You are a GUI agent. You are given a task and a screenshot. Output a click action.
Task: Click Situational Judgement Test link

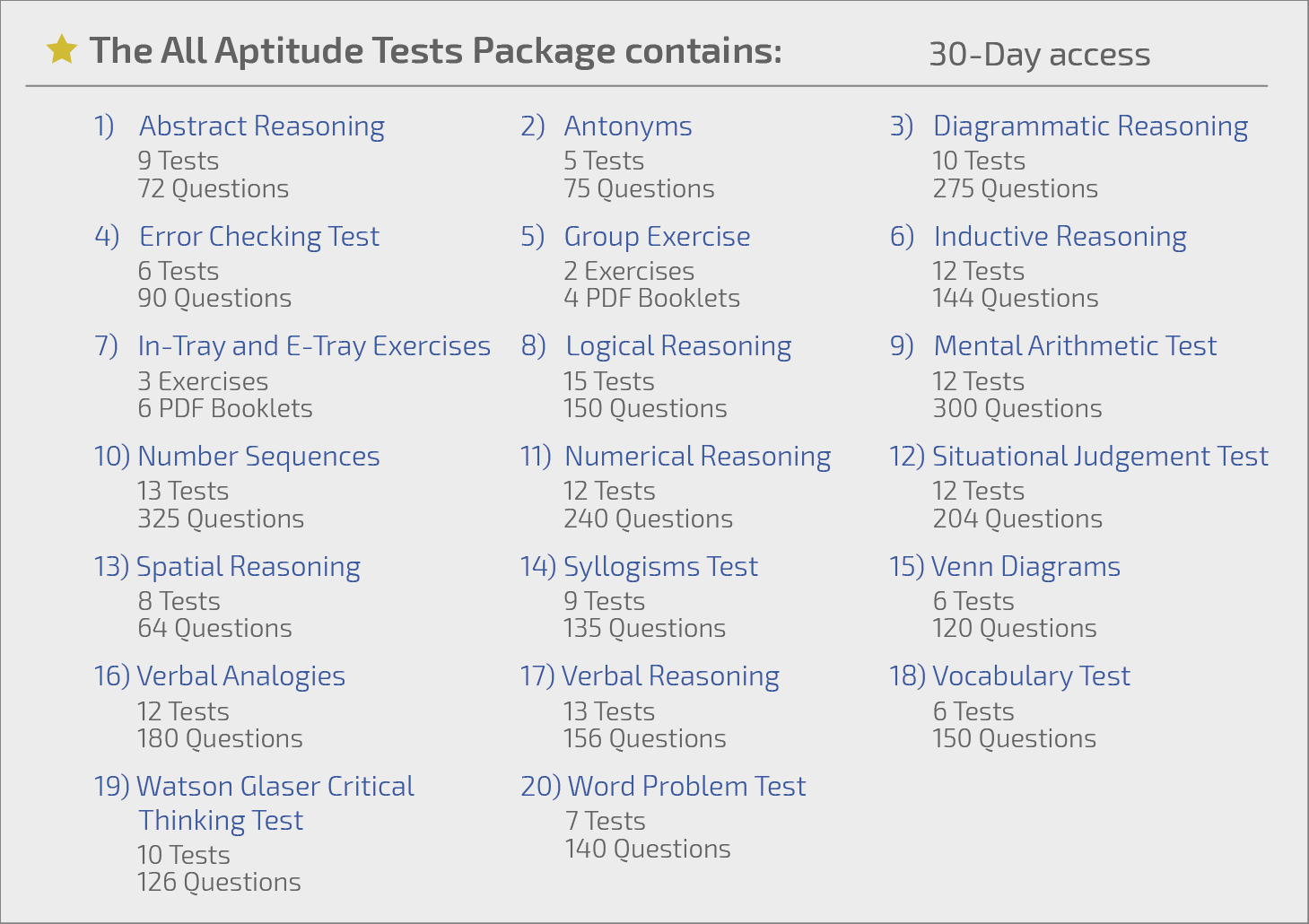1100,457
